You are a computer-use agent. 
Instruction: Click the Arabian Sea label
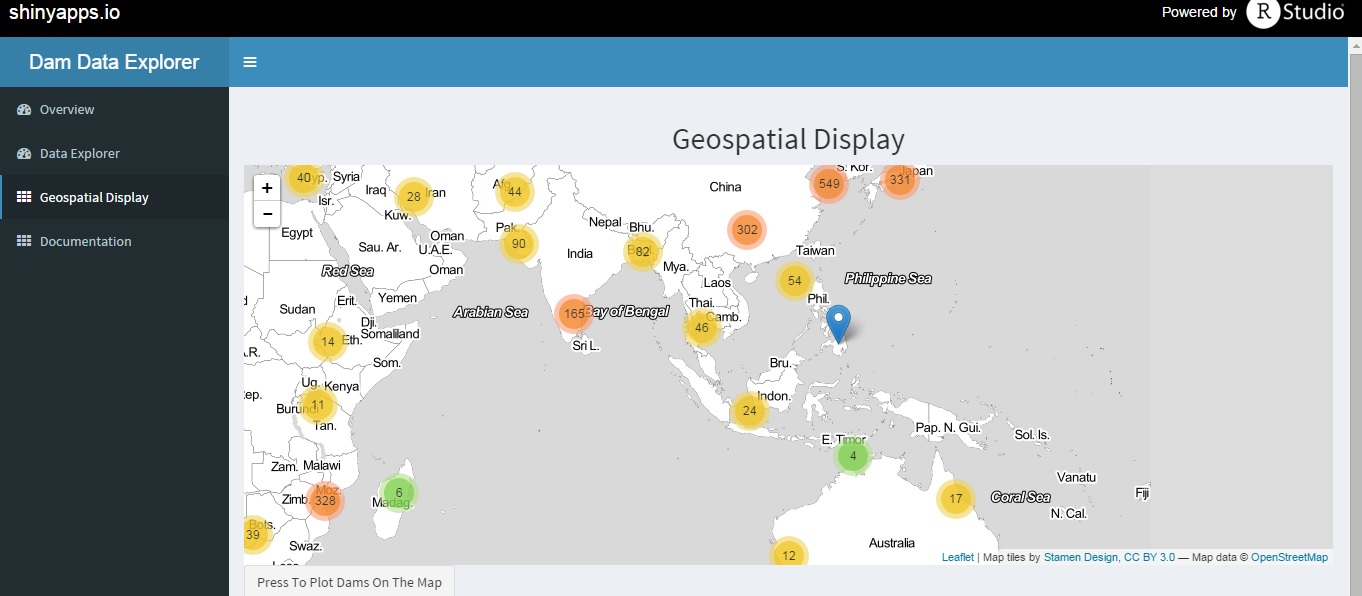(x=490, y=312)
